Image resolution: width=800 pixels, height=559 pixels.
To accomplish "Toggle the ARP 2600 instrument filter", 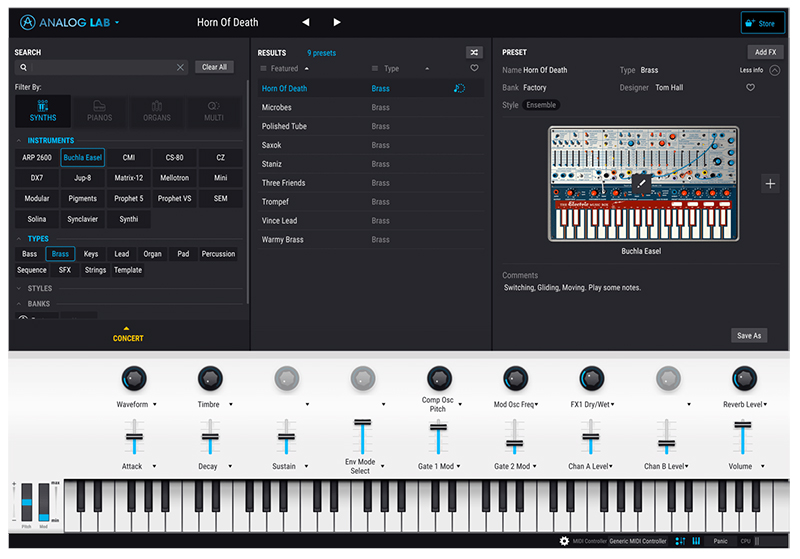I will pos(37,158).
